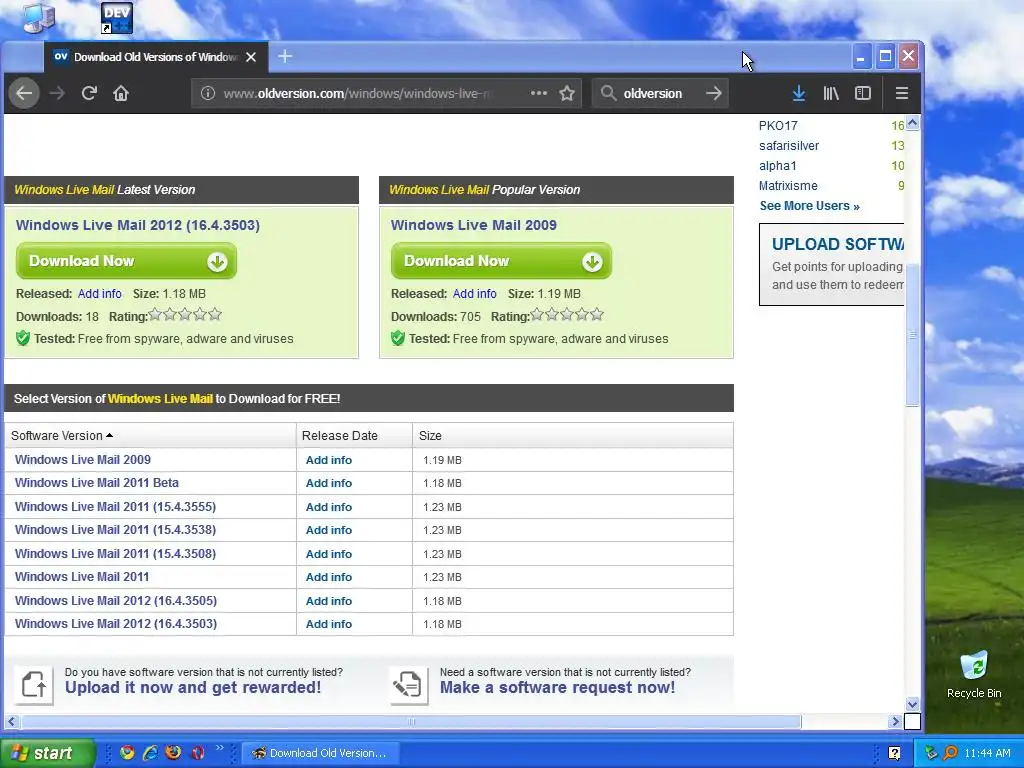
Task: Launch Chrome from quick launch
Action: pyautogui.click(x=127, y=753)
